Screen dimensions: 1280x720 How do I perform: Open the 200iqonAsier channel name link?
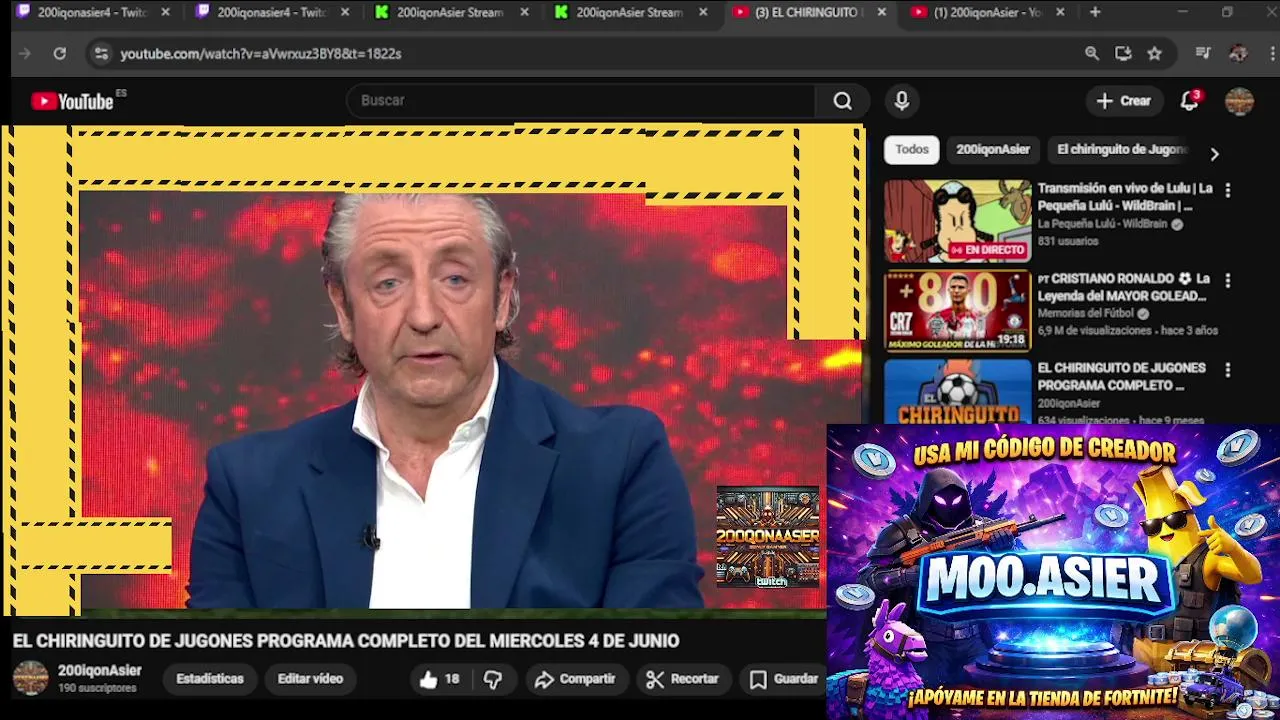99,671
